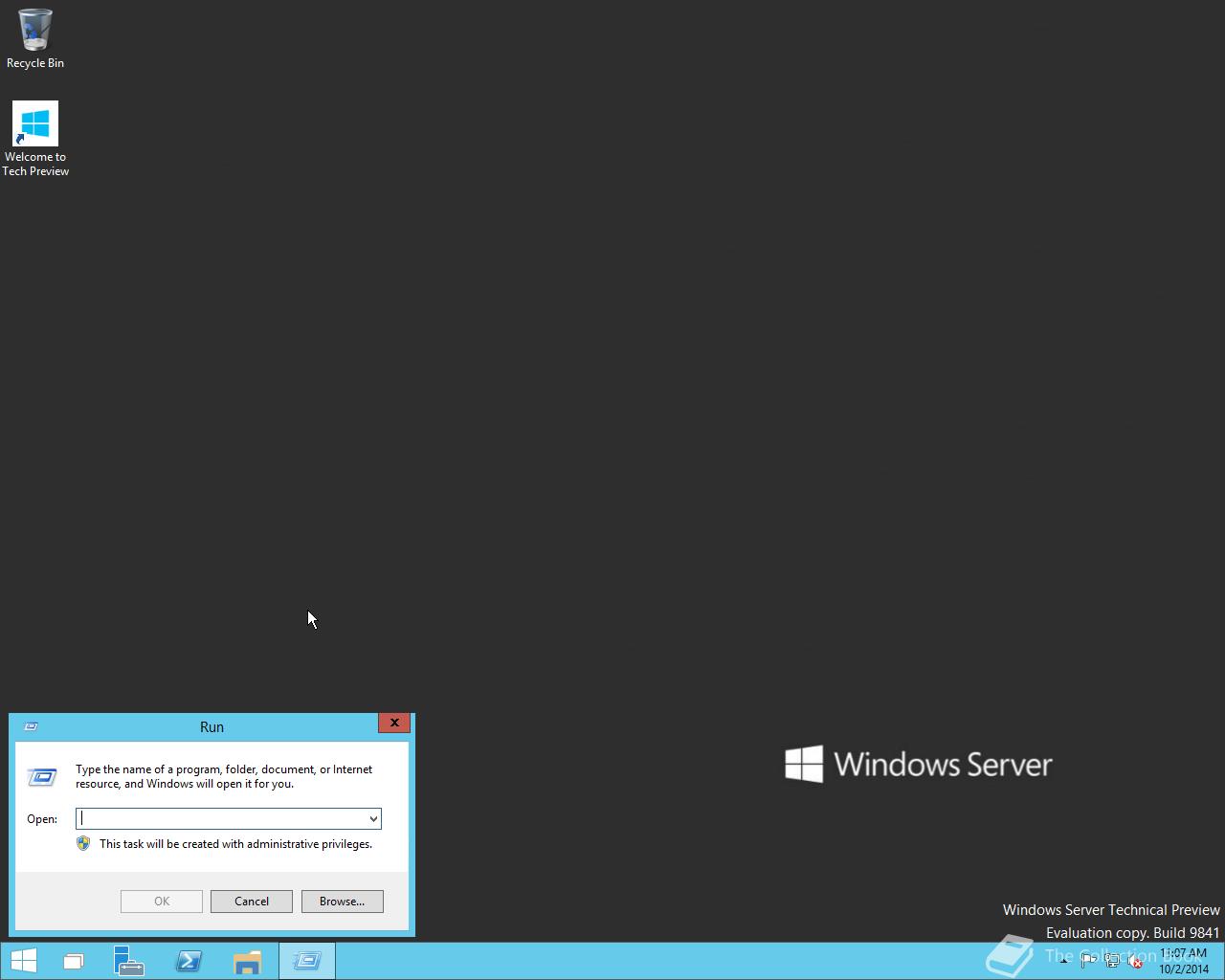Open Task View from the taskbar

[74, 961]
